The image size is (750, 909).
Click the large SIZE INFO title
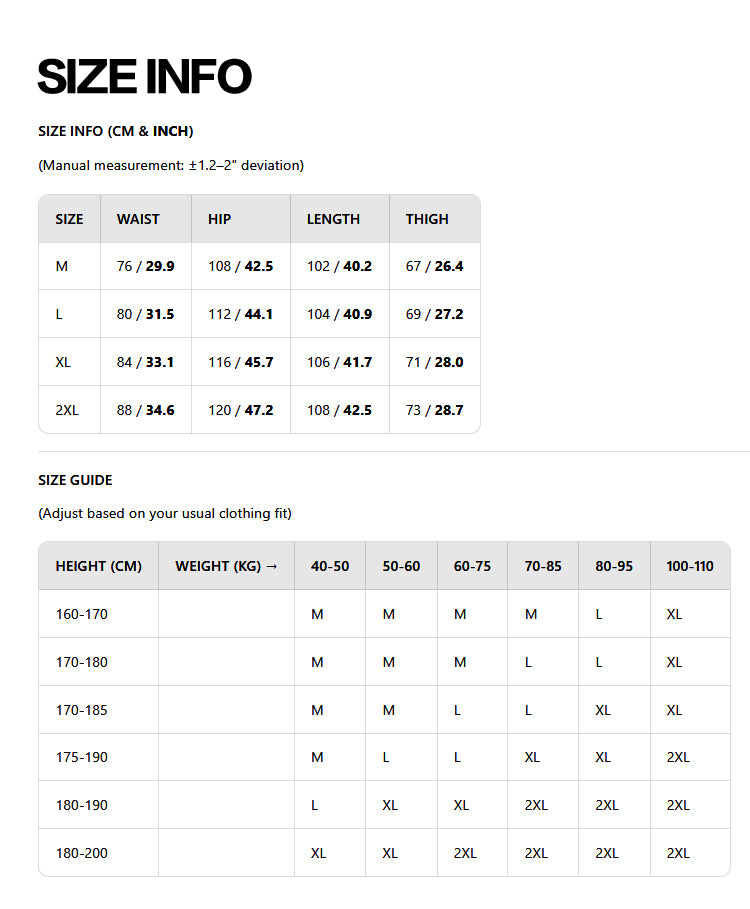[144, 77]
